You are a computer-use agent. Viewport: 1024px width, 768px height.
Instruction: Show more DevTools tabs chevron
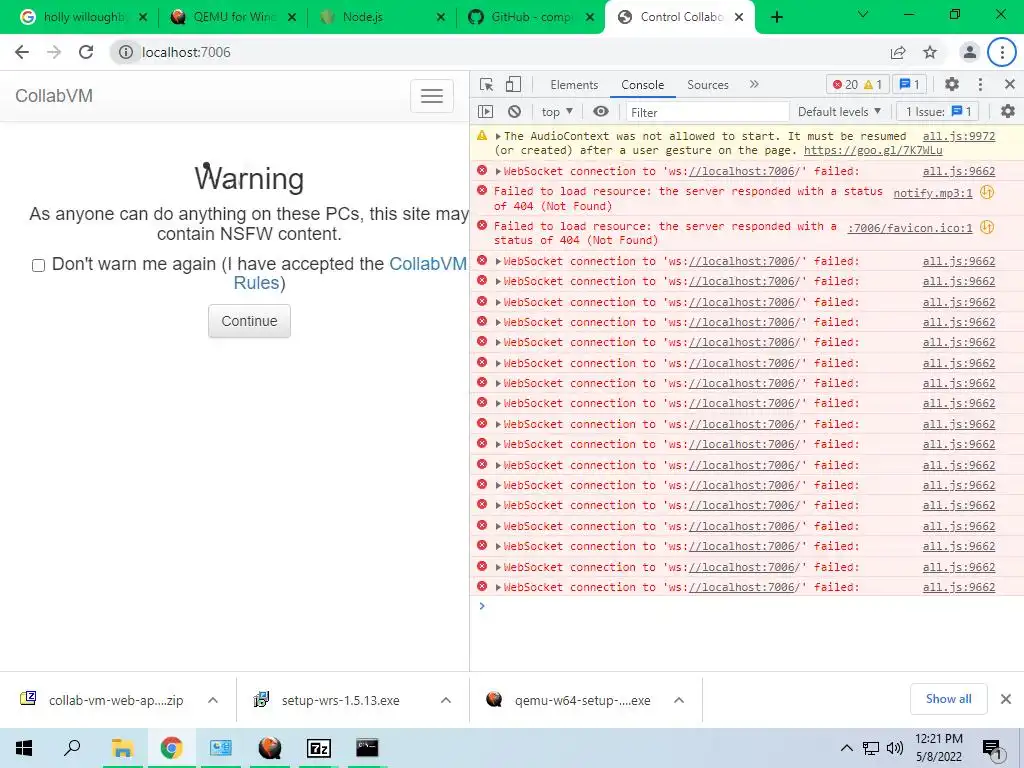pyautogui.click(x=754, y=84)
